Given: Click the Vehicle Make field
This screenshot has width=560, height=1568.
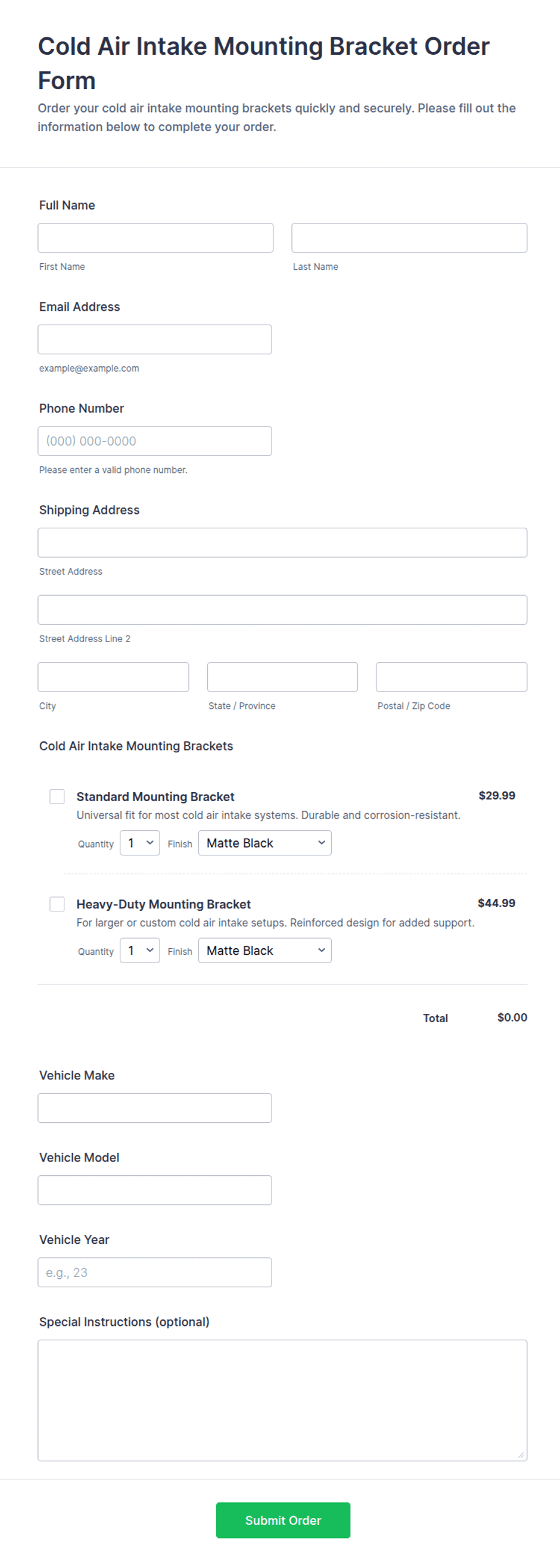Looking at the screenshot, I should tap(155, 1108).
